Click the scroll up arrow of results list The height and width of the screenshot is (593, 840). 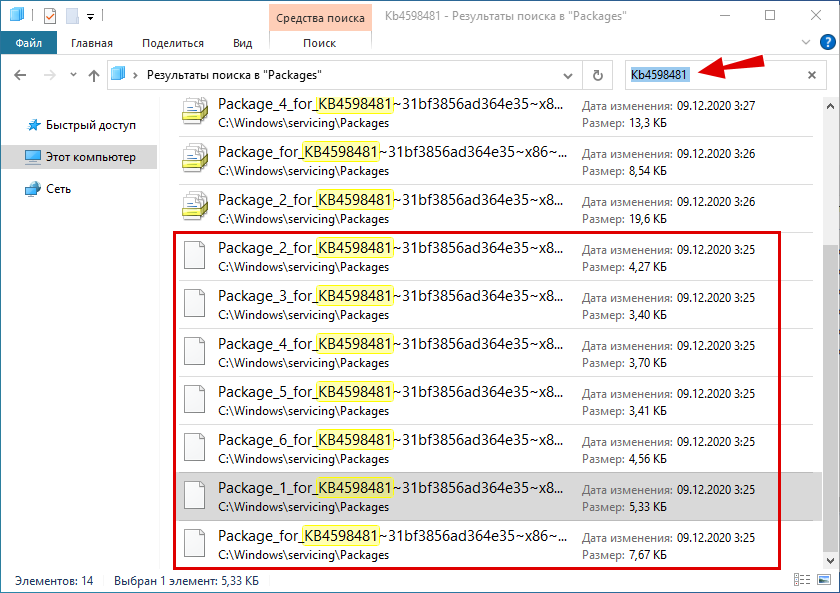(830, 106)
